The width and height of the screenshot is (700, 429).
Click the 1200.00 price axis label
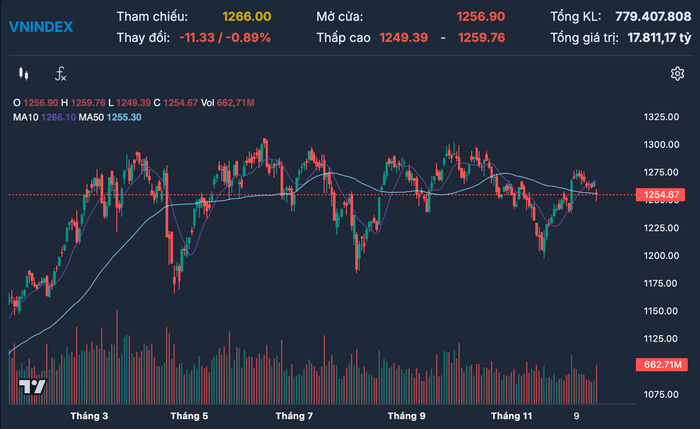(x=661, y=256)
